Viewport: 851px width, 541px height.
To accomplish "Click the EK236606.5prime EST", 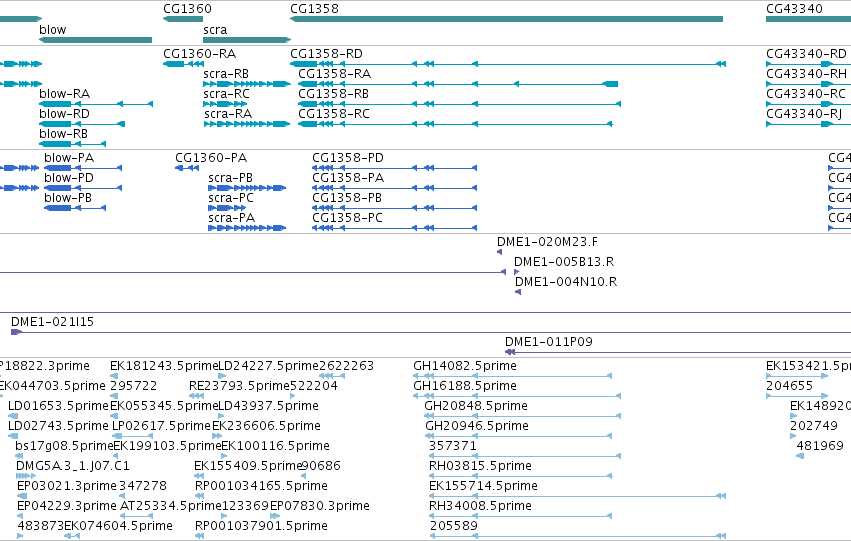I will pyautogui.click(x=217, y=436).
